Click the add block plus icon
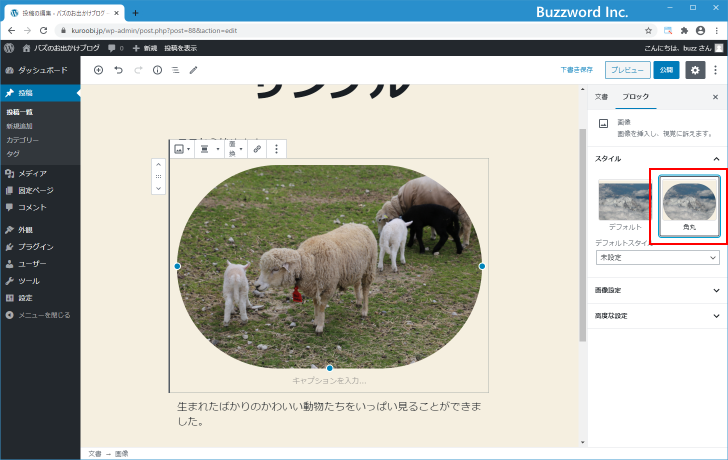The width and height of the screenshot is (728, 460). click(98, 70)
